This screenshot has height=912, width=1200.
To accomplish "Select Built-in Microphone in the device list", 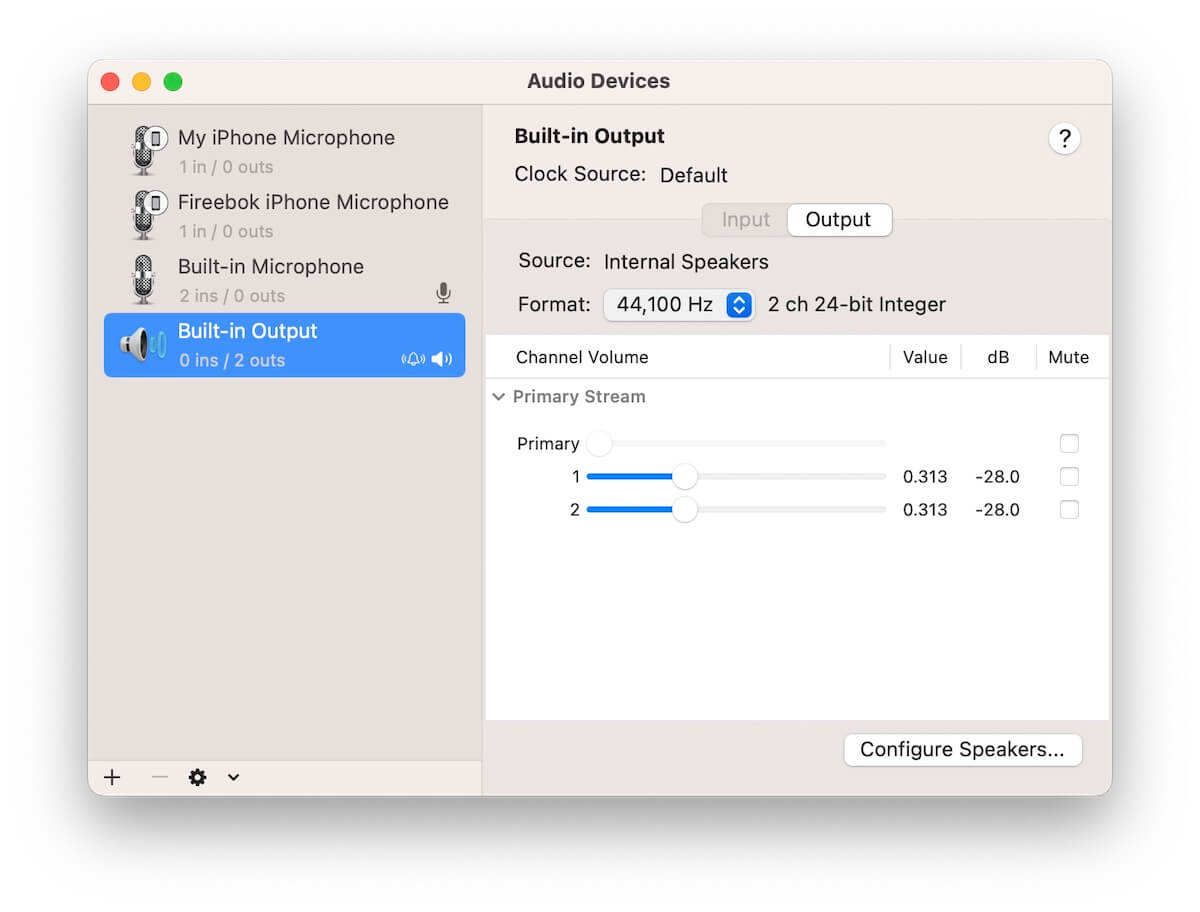I will [270, 267].
